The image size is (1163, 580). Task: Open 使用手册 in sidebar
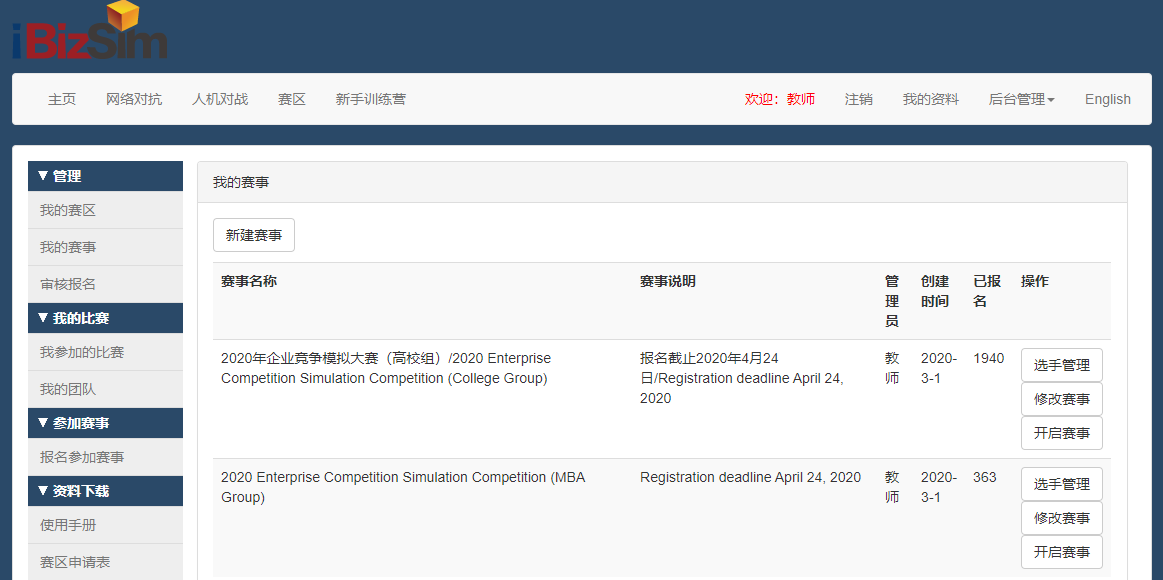click(x=105, y=525)
